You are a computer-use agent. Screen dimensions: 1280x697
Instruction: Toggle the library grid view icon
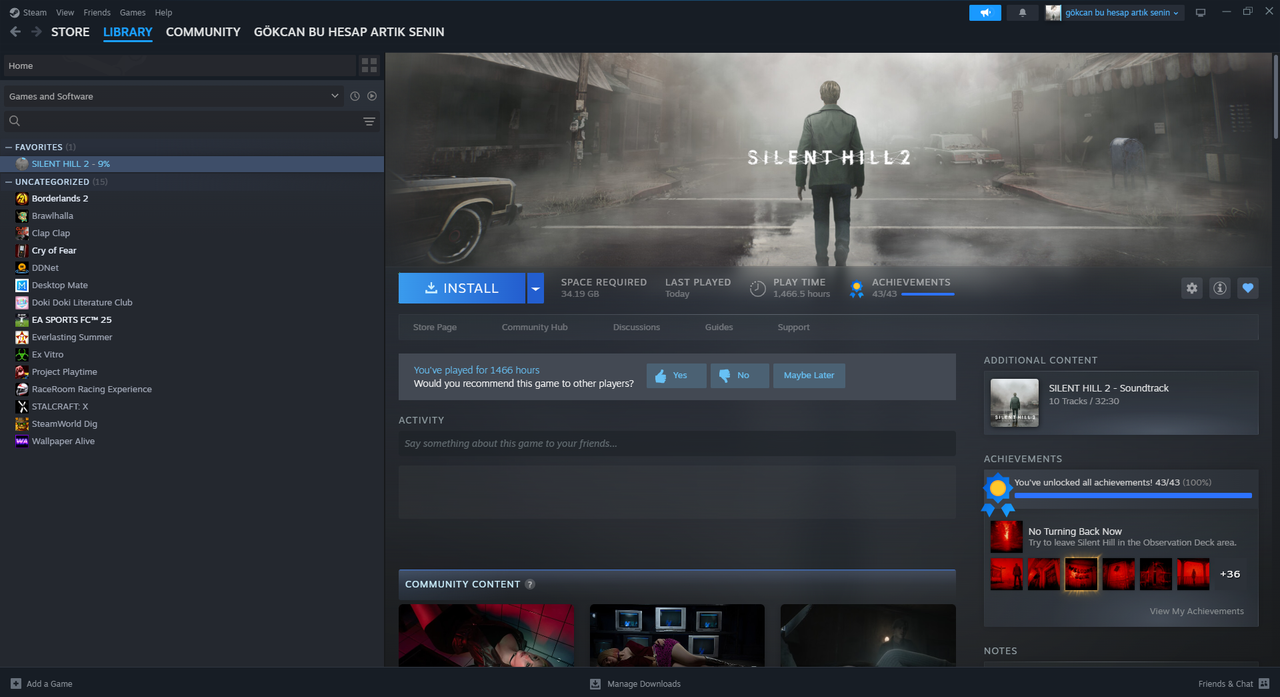[x=370, y=66]
